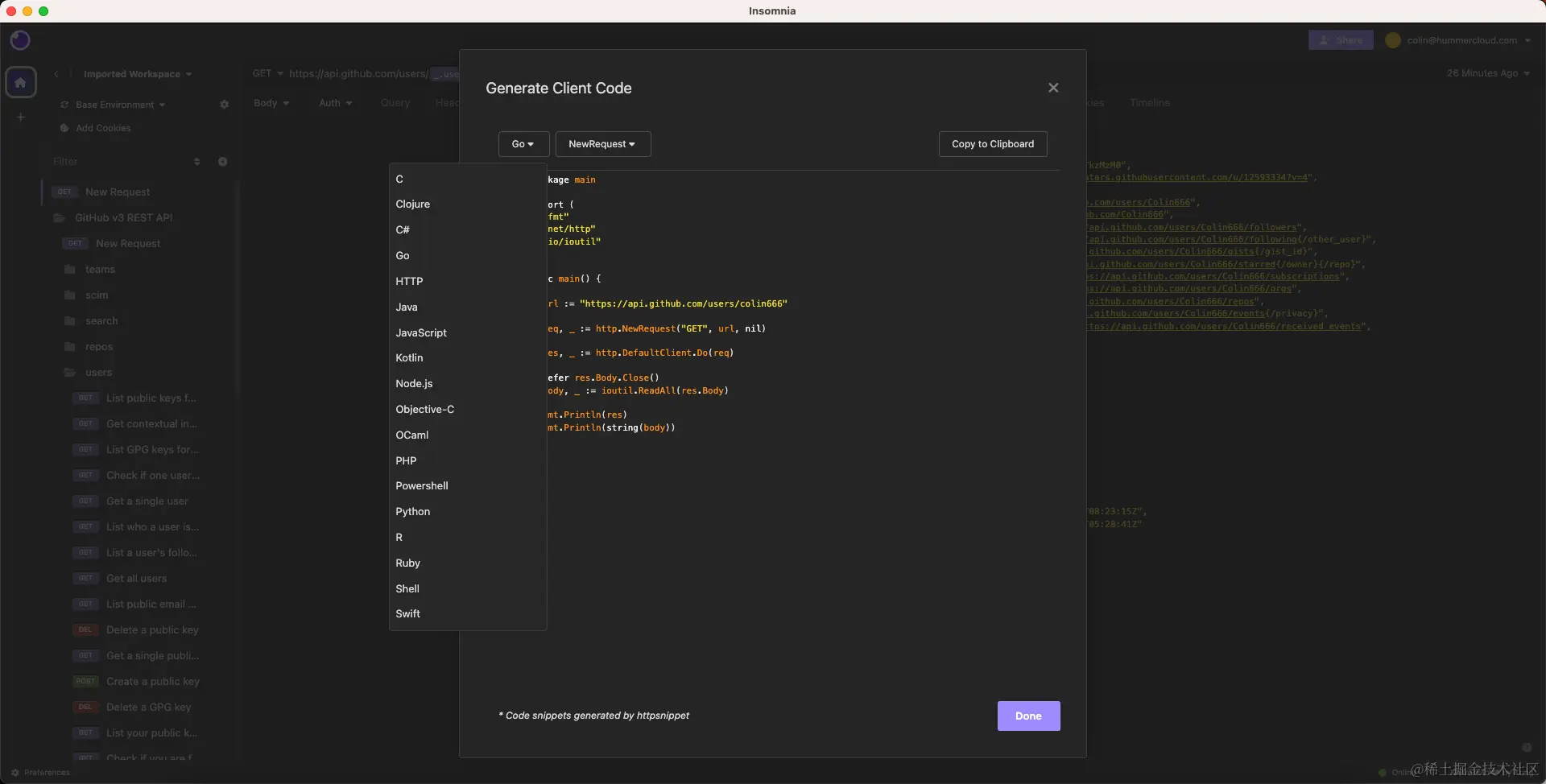Select Shell from language list

468,589
